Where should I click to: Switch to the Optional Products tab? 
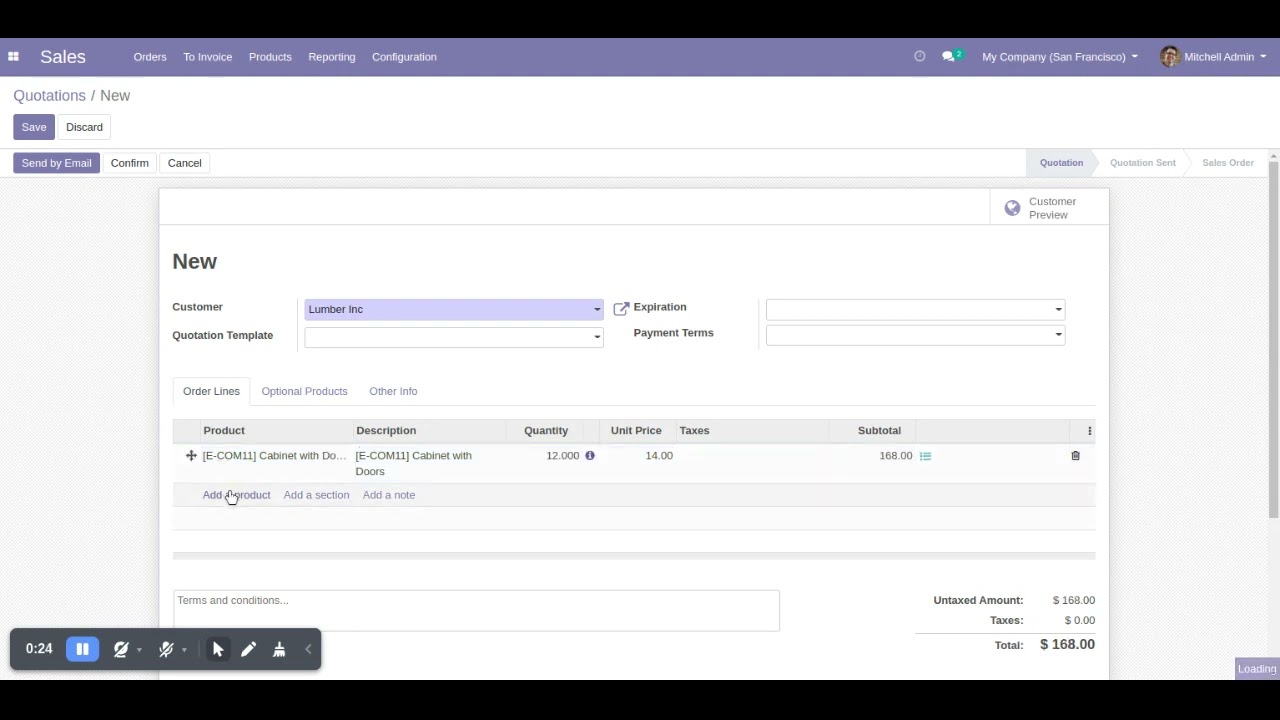pyautogui.click(x=304, y=391)
